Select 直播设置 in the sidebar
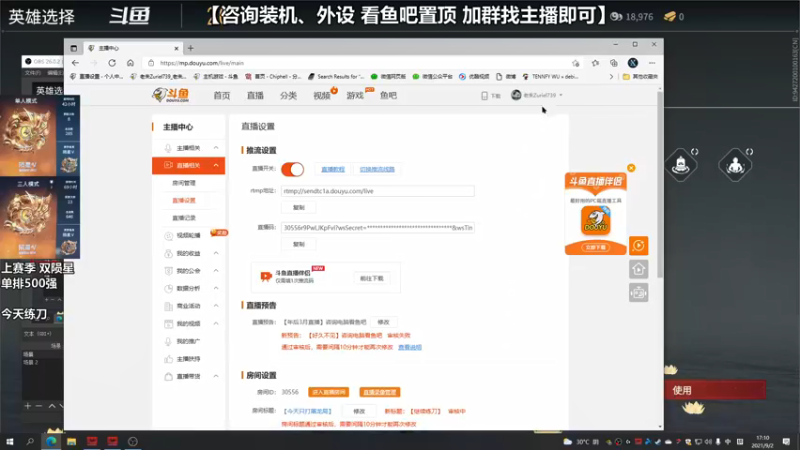 pyautogui.click(x=184, y=200)
